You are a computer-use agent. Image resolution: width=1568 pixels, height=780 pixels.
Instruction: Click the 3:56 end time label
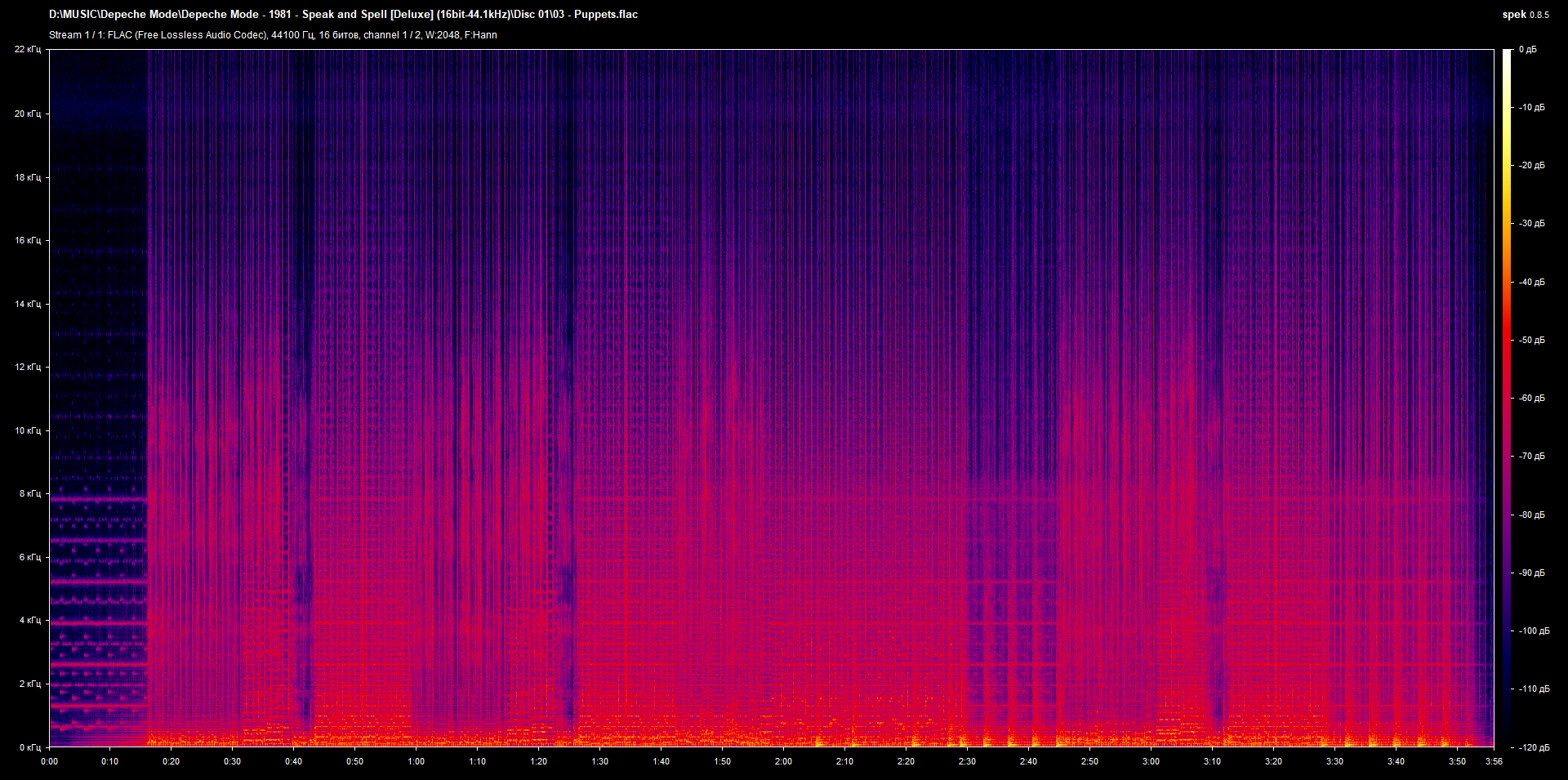(1494, 761)
